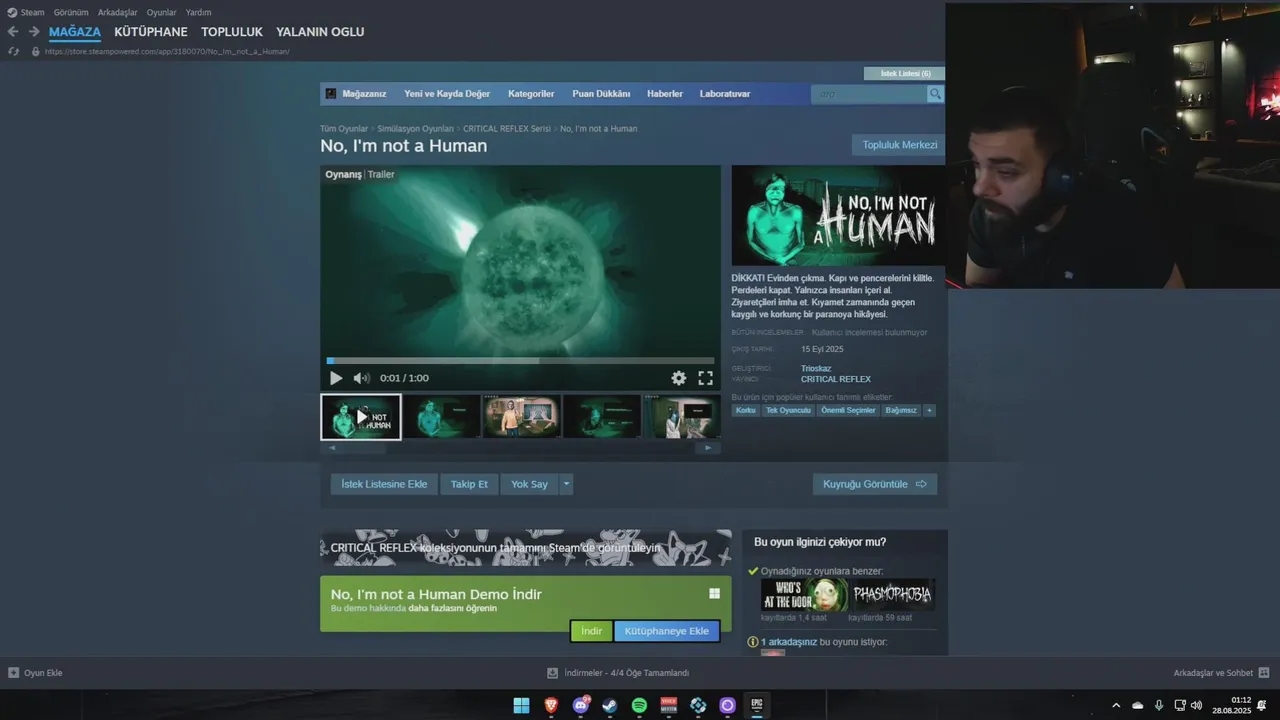This screenshot has height=720, width=1280.
Task: Add game with İstek Listesine Ekle
Action: point(384,484)
